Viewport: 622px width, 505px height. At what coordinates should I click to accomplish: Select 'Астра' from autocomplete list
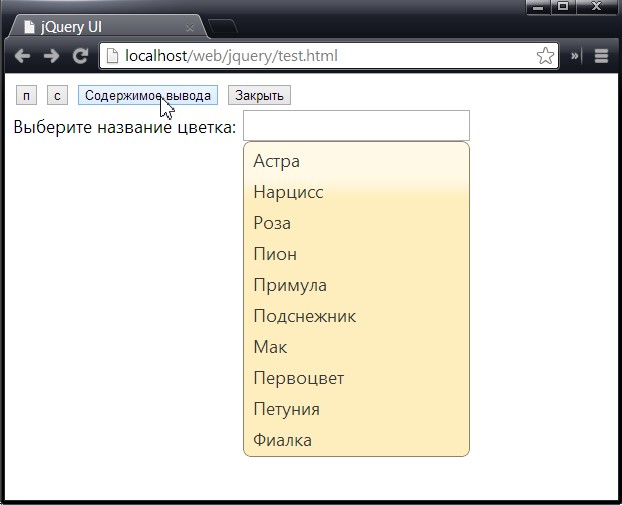tap(356, 161)
